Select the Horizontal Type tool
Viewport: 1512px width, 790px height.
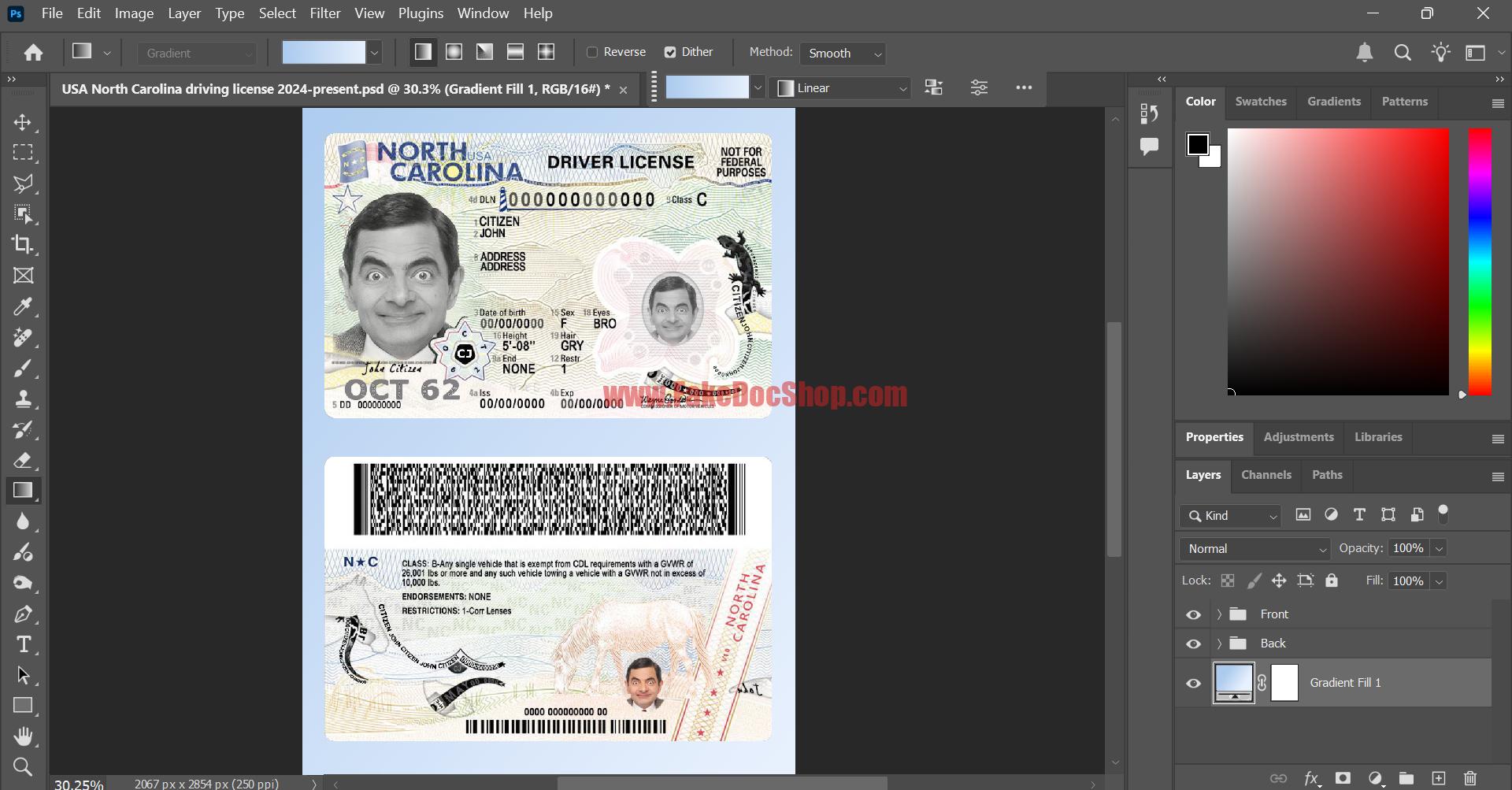coord(23,644)
